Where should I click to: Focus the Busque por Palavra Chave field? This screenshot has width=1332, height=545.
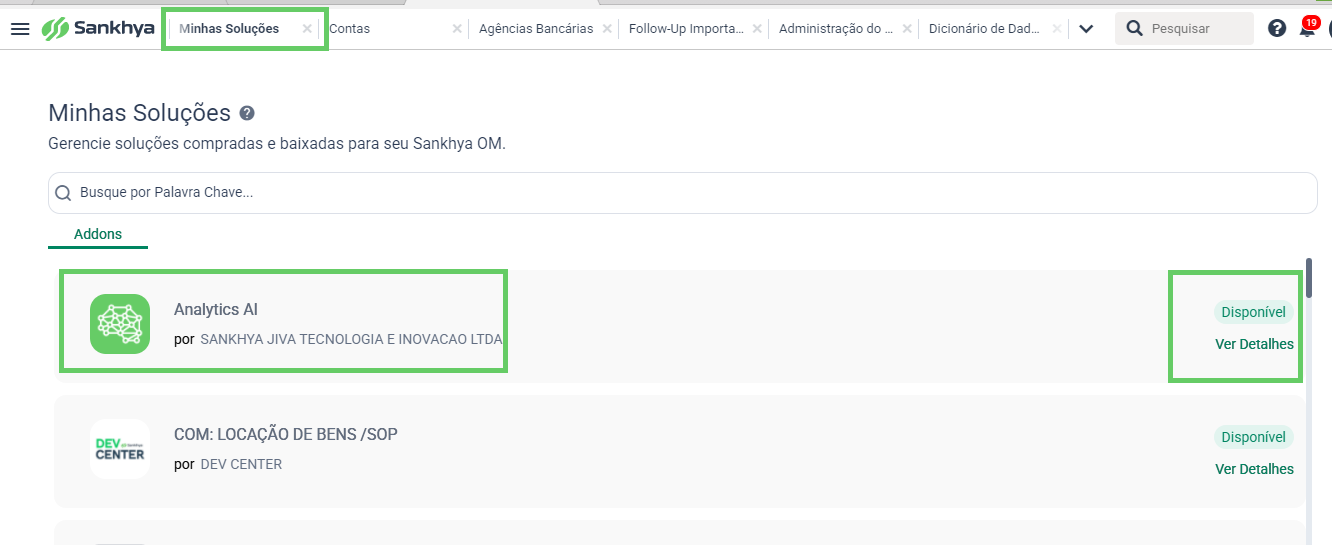coord(683,192)
